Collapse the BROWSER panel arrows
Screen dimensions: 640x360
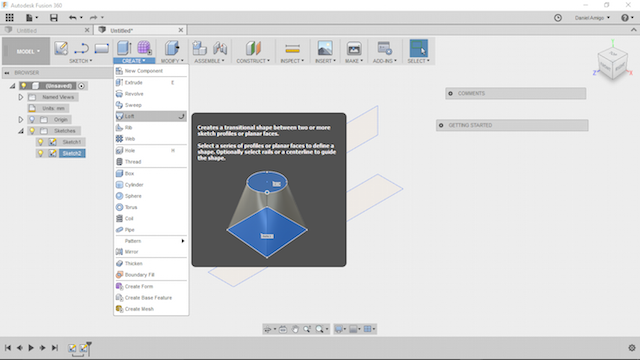[x=7, y=73]
